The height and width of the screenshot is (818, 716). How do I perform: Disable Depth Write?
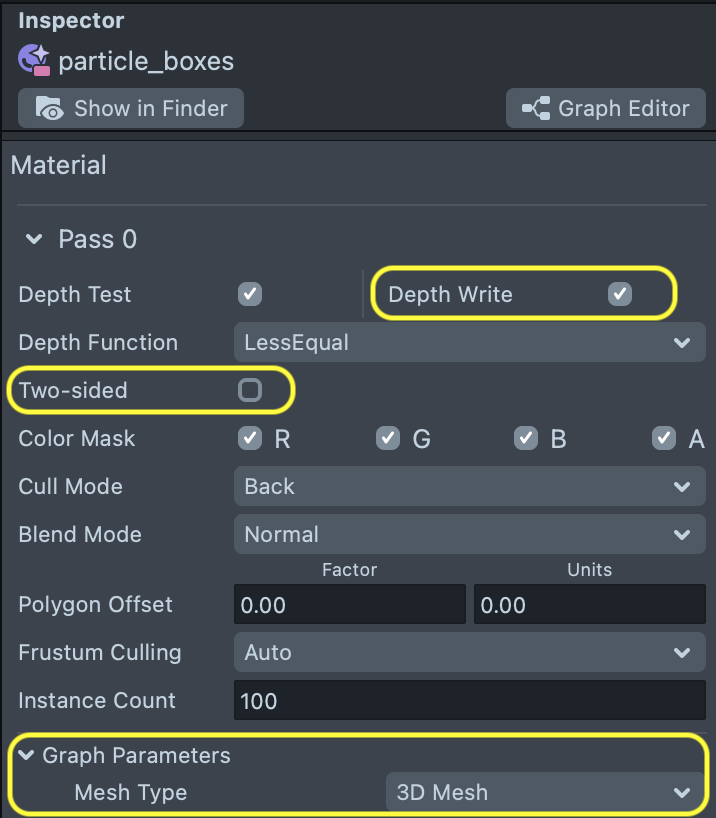620,294
